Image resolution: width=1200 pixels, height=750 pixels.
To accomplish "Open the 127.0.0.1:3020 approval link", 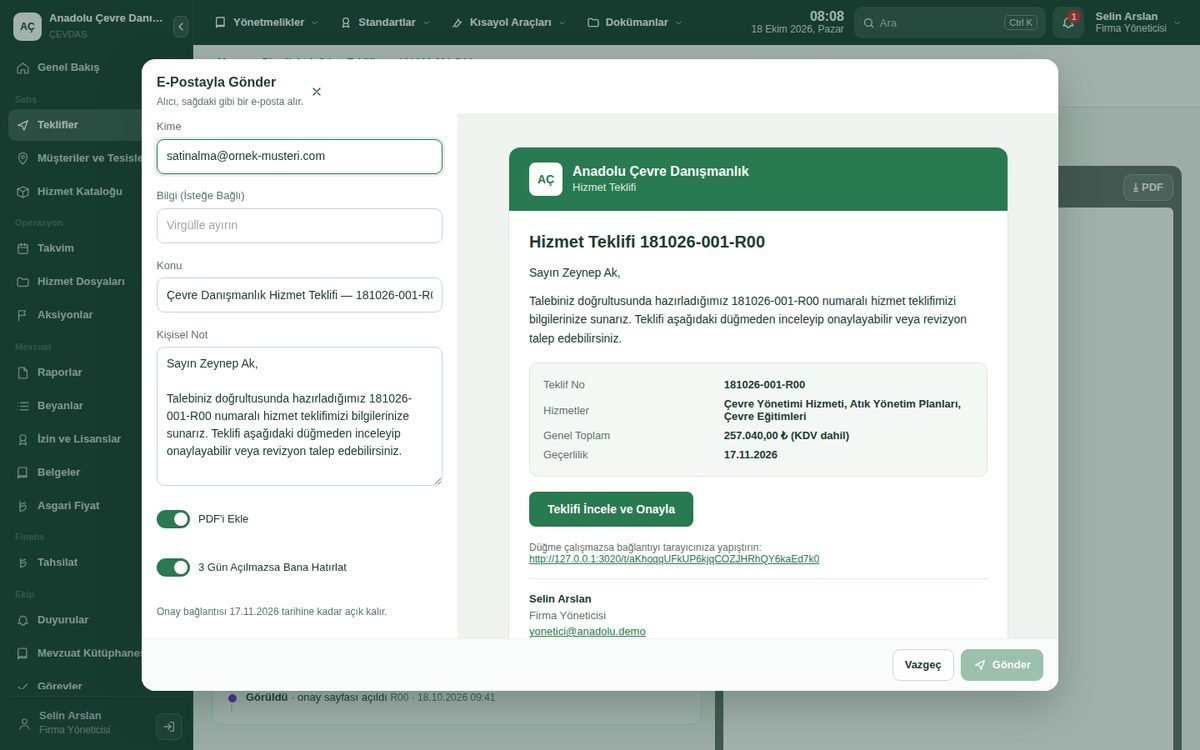I will [674, 559].
